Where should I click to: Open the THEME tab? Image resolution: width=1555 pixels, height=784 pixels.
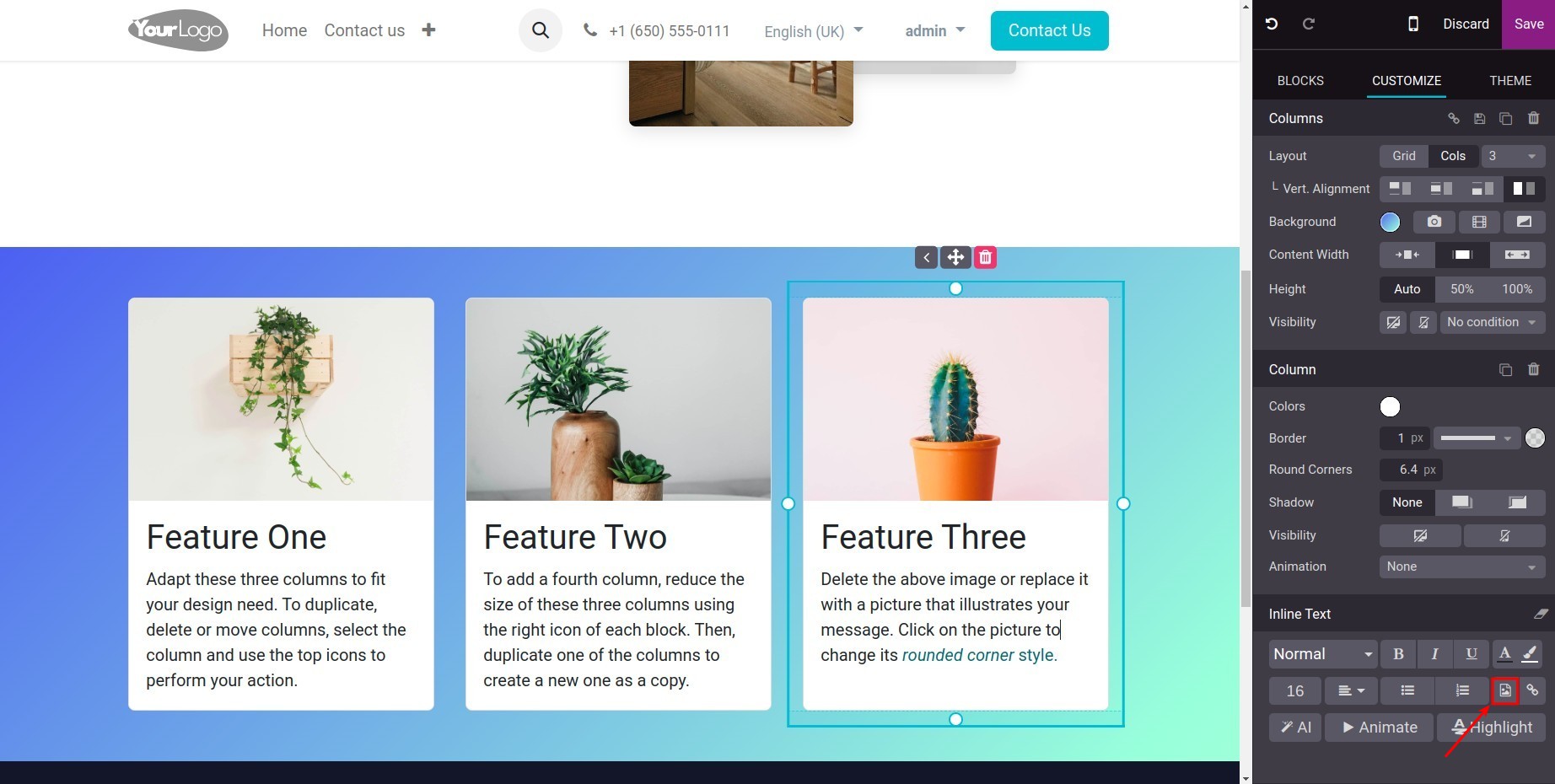pos(1509,81)
